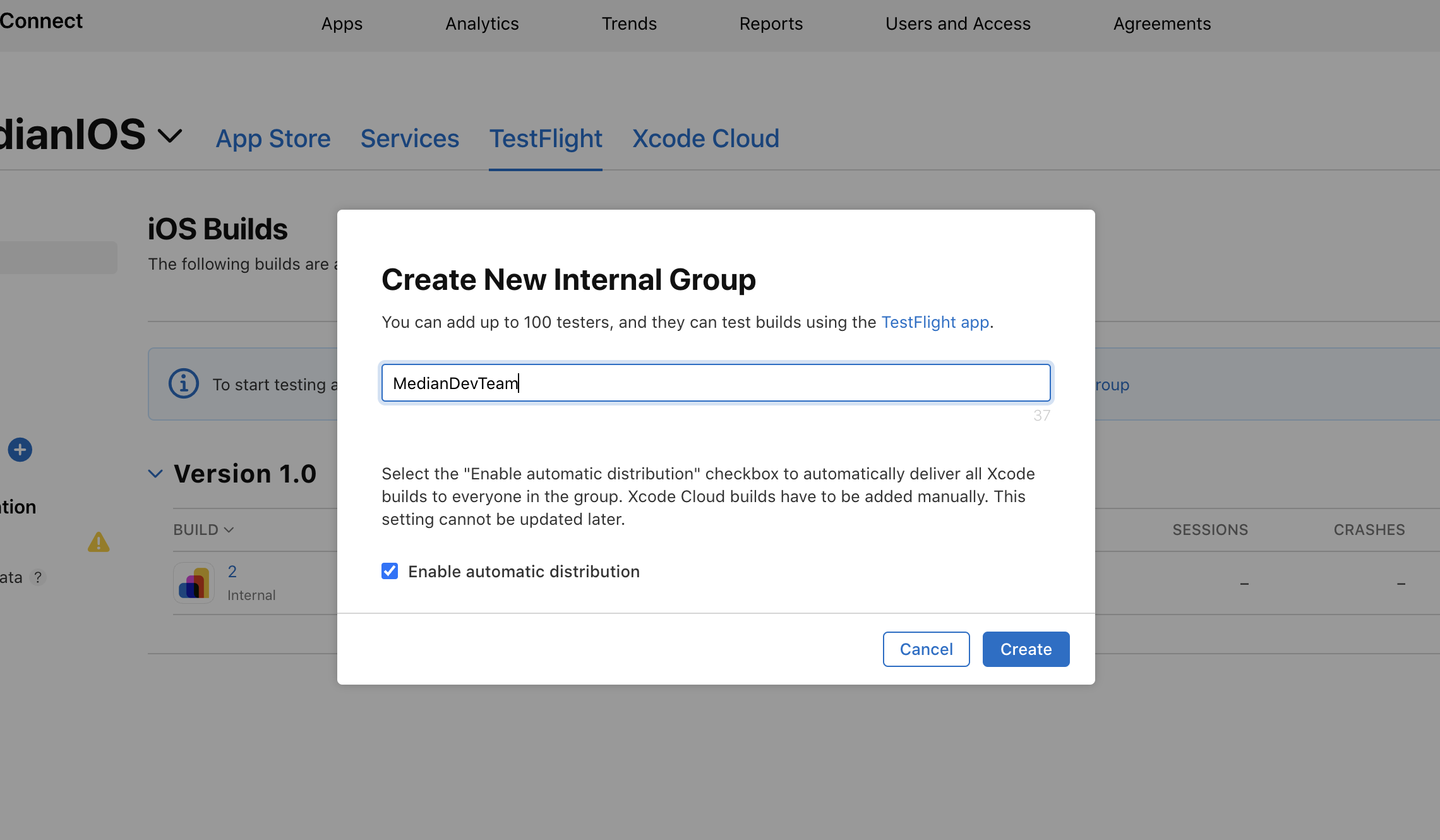Open the Apps menu item
Image resolution: width=1440 pixels, height=840 pixels.
click(x=342, y=23)
